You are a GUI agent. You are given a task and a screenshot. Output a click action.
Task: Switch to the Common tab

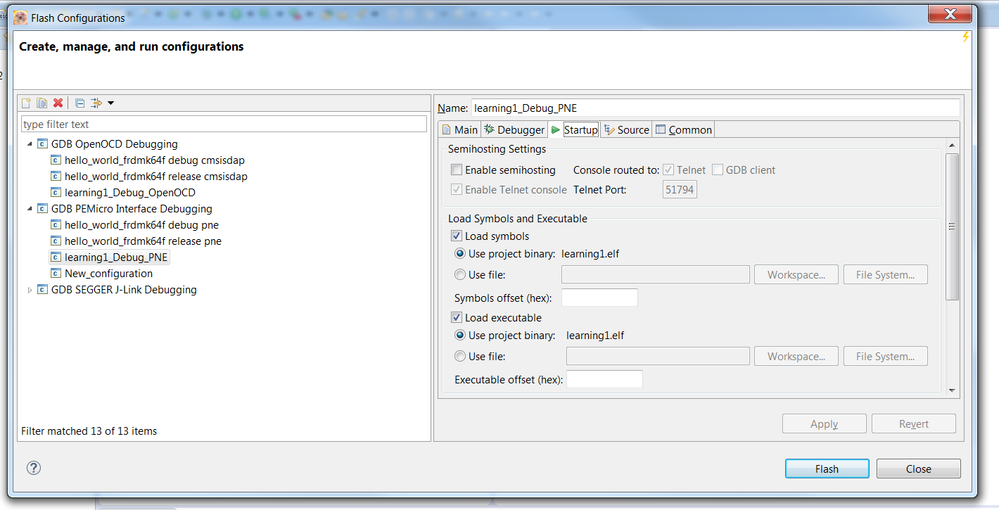click(x=684, y=129)
